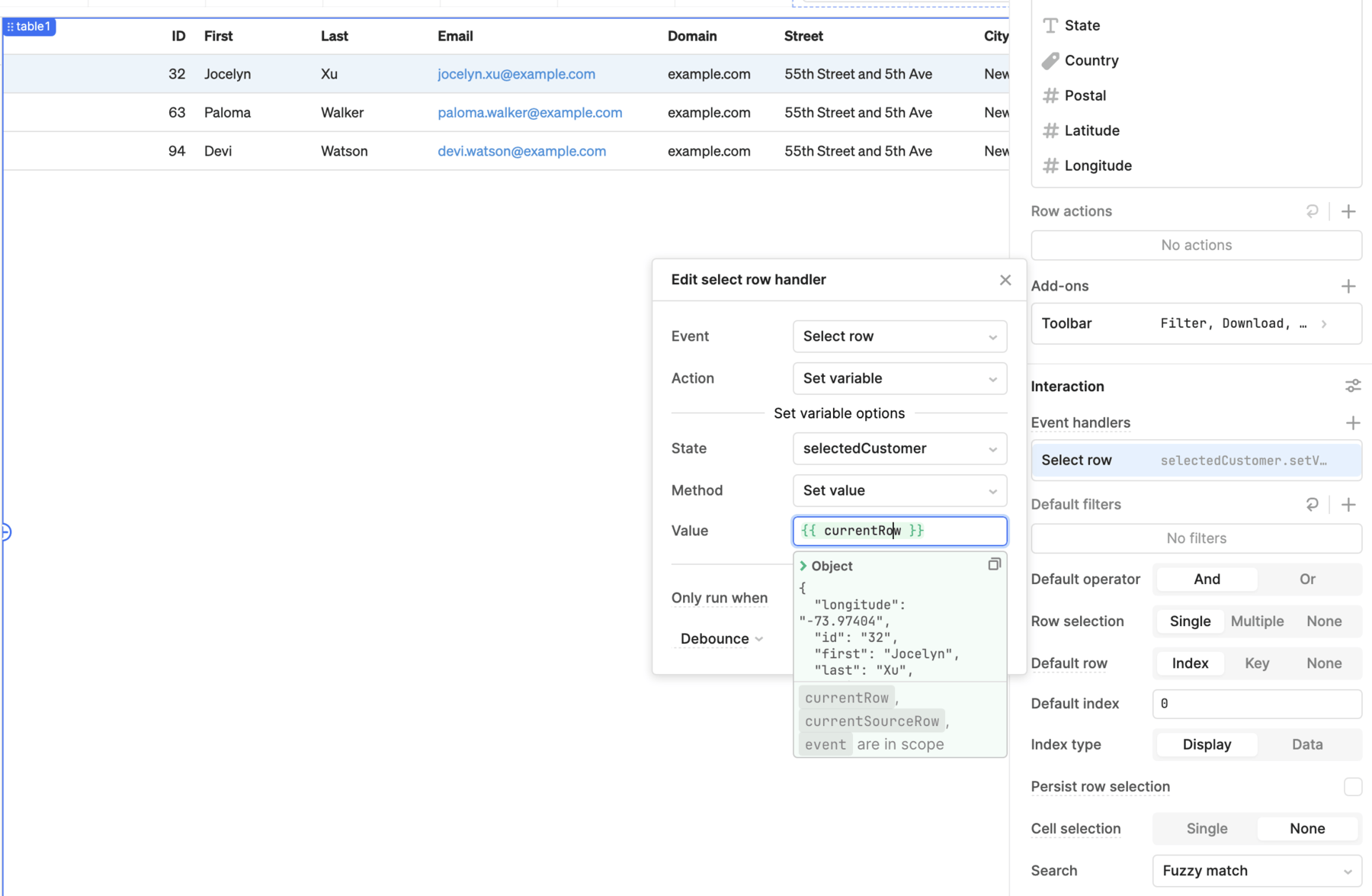Close the Edit select row handler dialog
This screenshot has height=896, width=1372.
1005,280
